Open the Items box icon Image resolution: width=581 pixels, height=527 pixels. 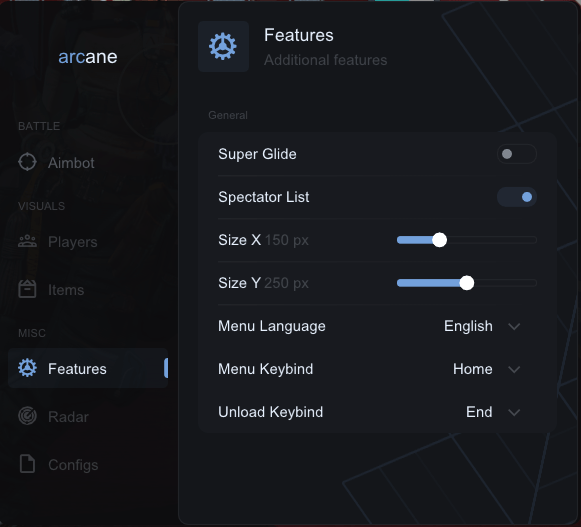[x=27, y=289]
